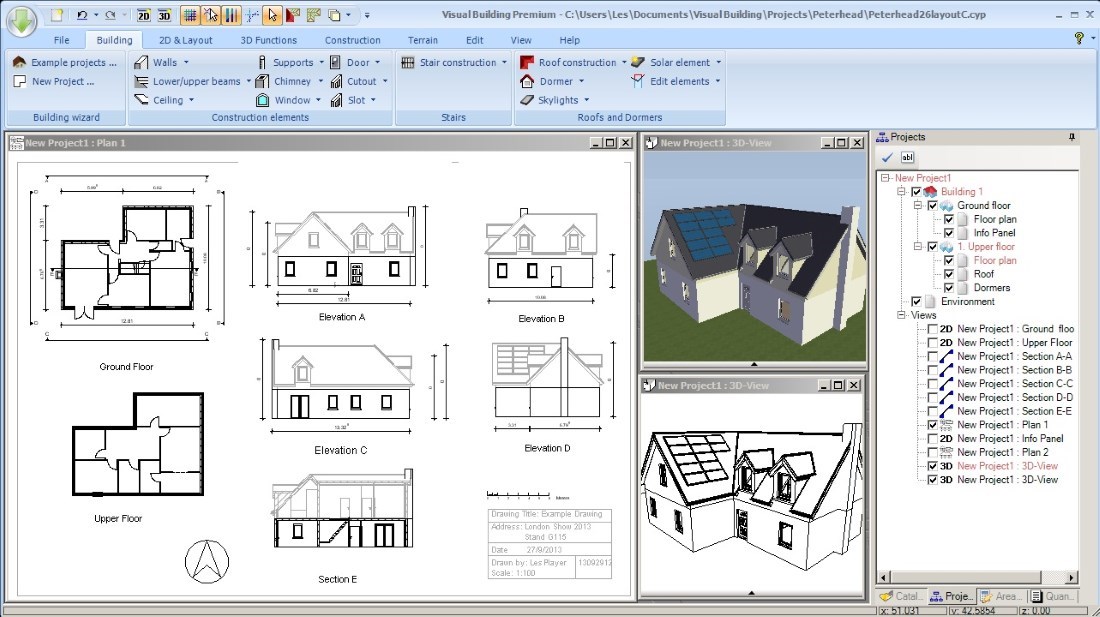Viewport: 1100px width, 617px height.
Task: Switch to 3D view mode button
Action: tap(164, 15)
